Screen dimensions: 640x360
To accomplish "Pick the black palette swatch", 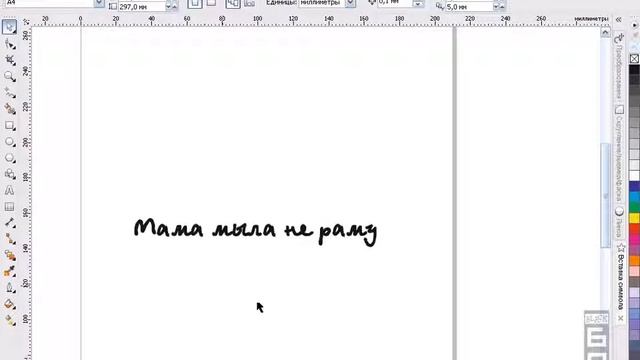I will [x=634, y=69].
